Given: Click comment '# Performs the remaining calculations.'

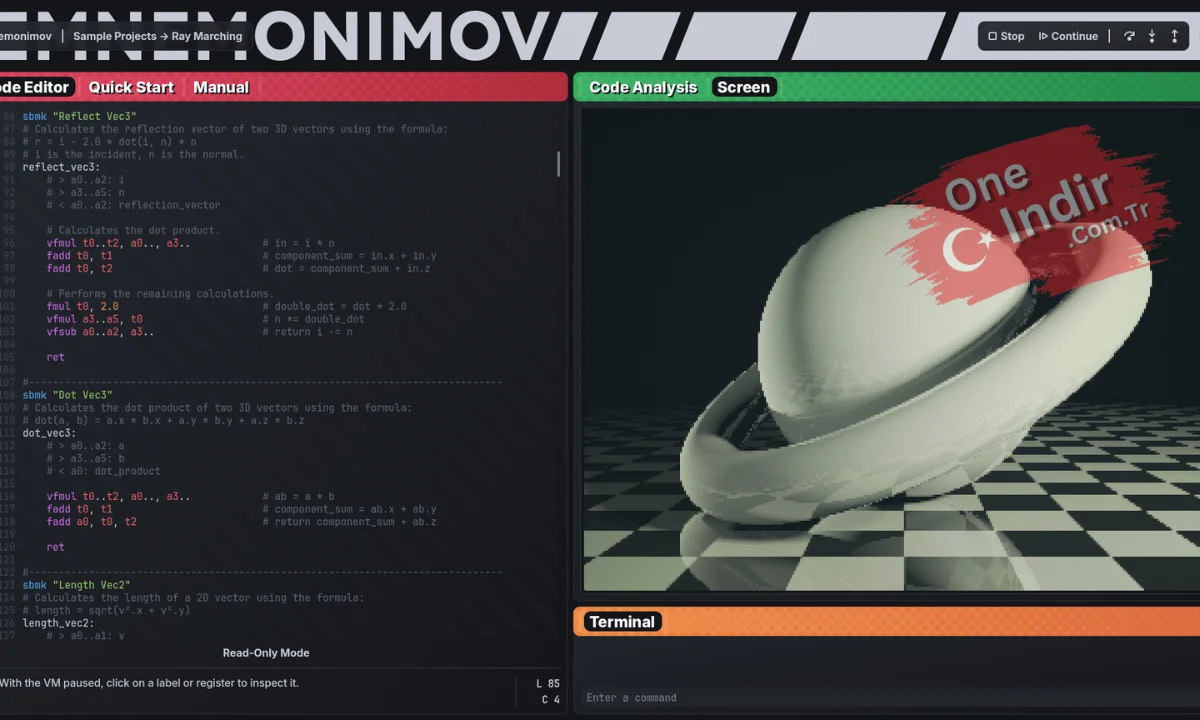Looking at the screenshot, I should (160, 294).
